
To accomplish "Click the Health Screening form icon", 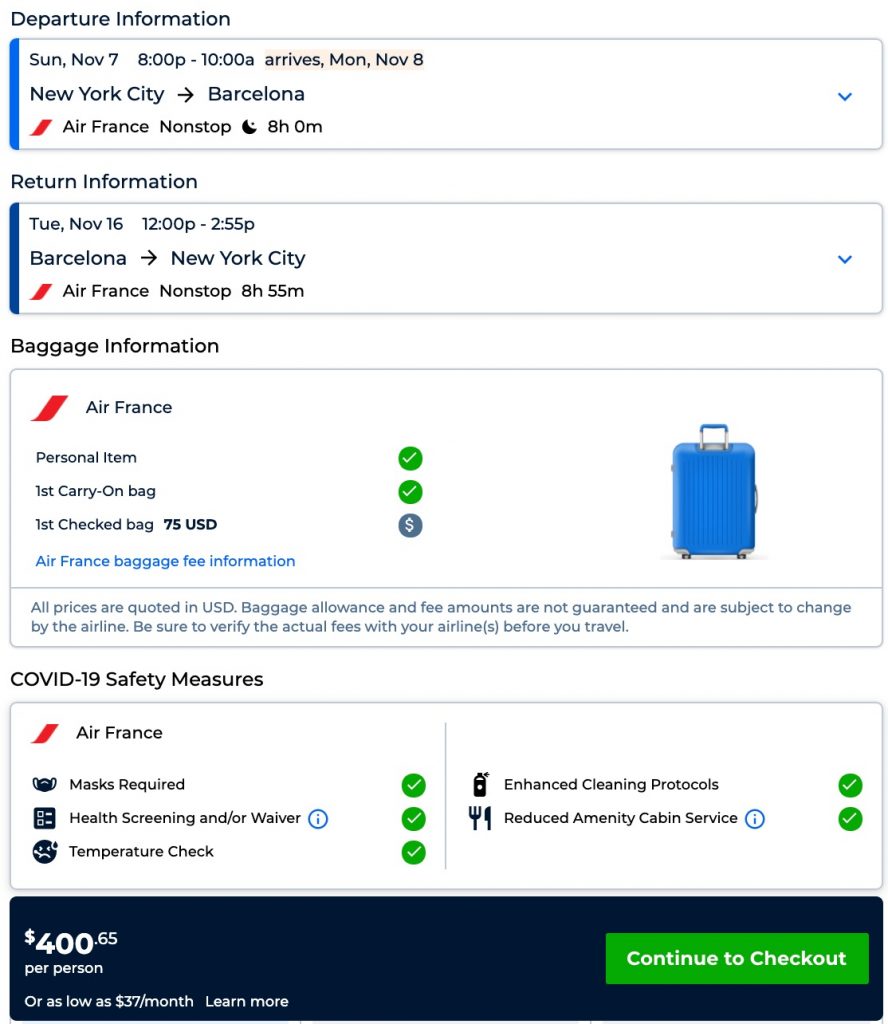I will (x=44, y=819).
